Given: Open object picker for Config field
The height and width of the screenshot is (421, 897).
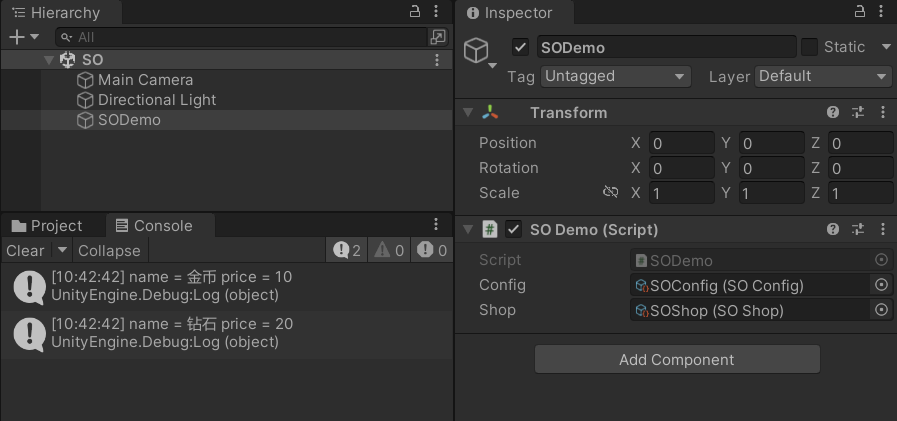Looking at the screenshot, I should (882, 285).
